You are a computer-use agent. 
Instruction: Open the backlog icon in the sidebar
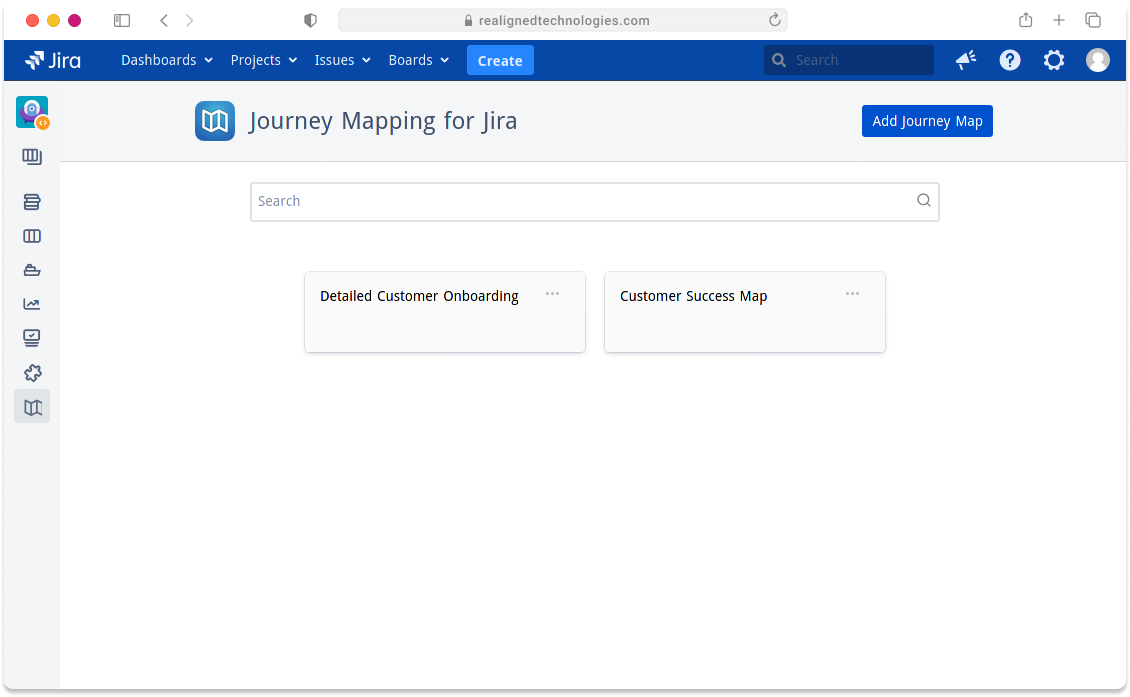(32, 203)
